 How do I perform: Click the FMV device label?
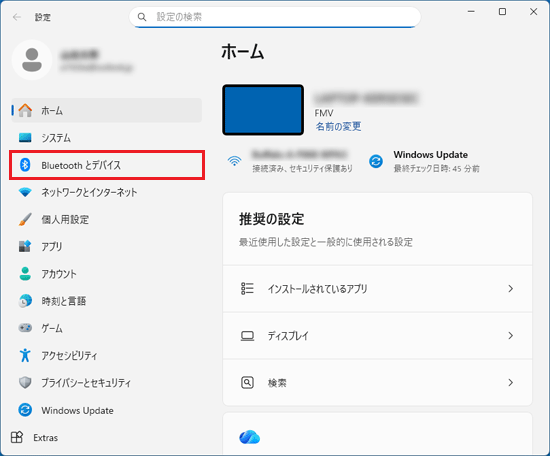[324, 113]
